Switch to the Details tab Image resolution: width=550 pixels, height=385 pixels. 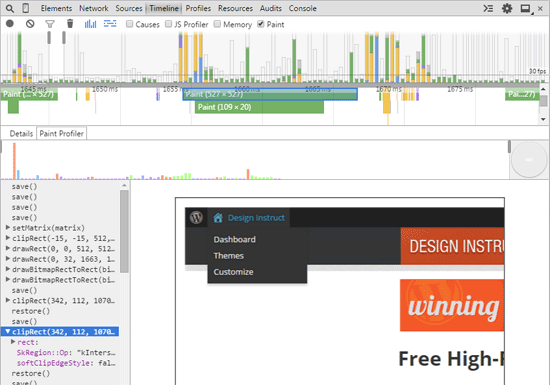click(x=21, y=134)
